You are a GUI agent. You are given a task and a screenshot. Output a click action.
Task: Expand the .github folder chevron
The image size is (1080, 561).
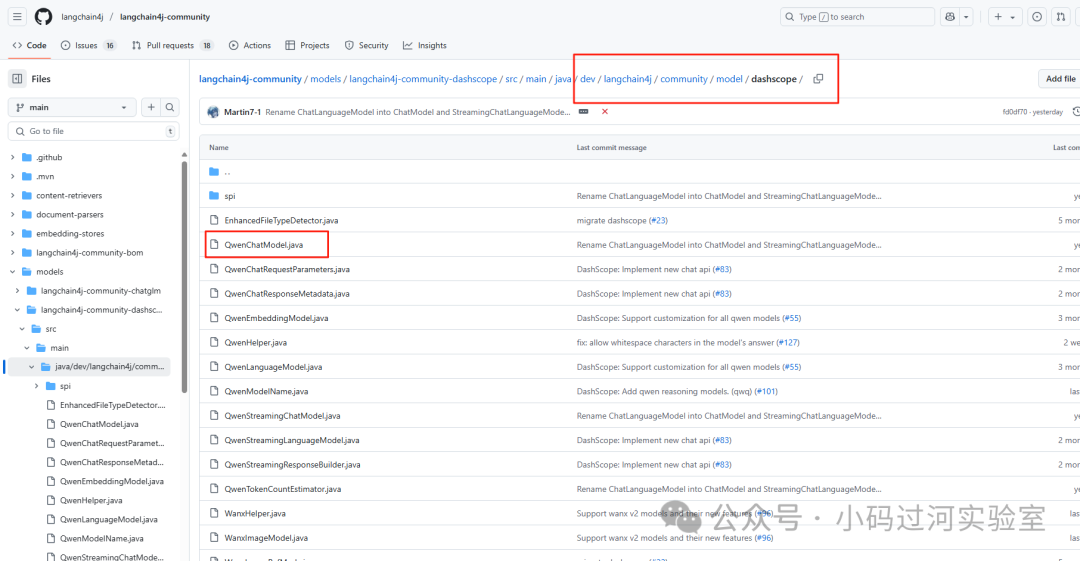click(x=12, y=157)
